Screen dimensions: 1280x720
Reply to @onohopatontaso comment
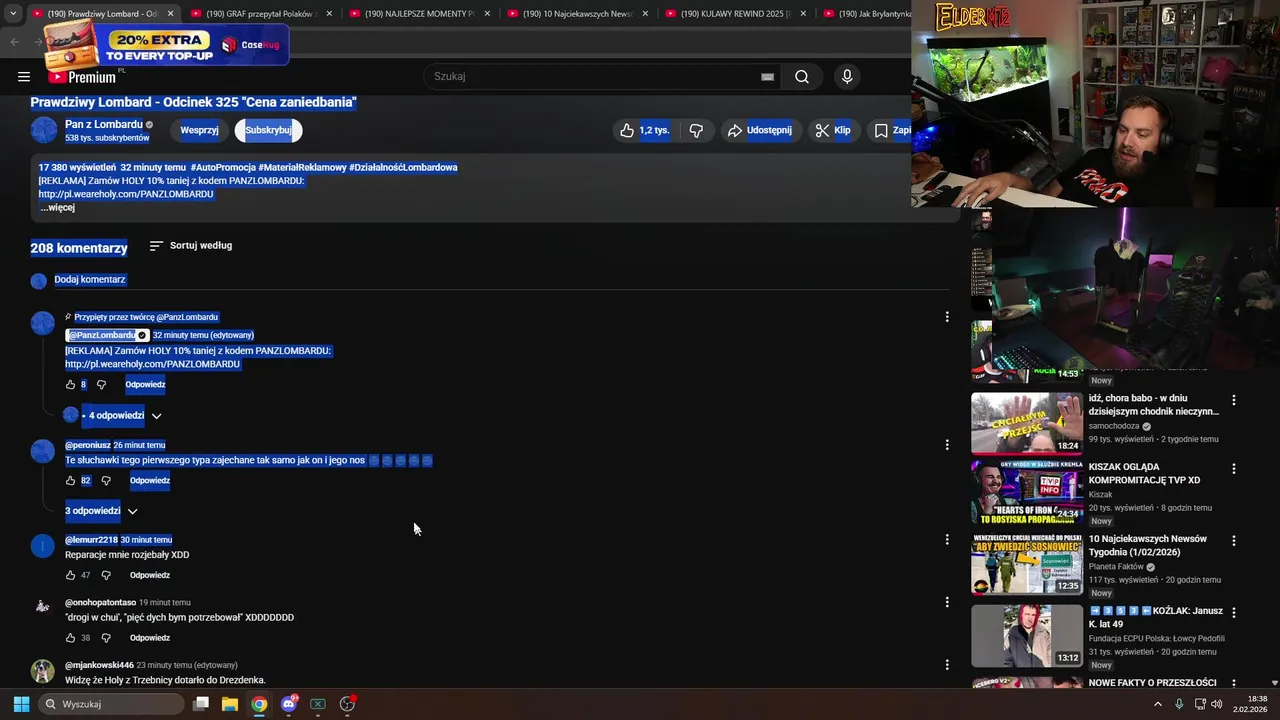150,638
